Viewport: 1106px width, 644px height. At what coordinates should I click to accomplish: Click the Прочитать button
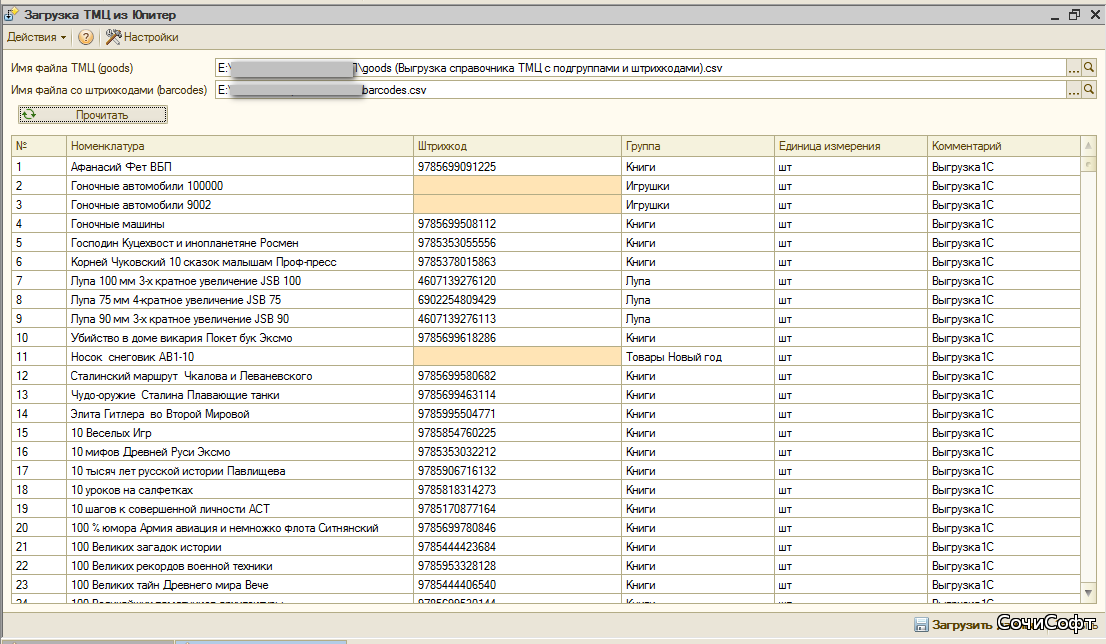pyautogui.click(x=93, y=115)
